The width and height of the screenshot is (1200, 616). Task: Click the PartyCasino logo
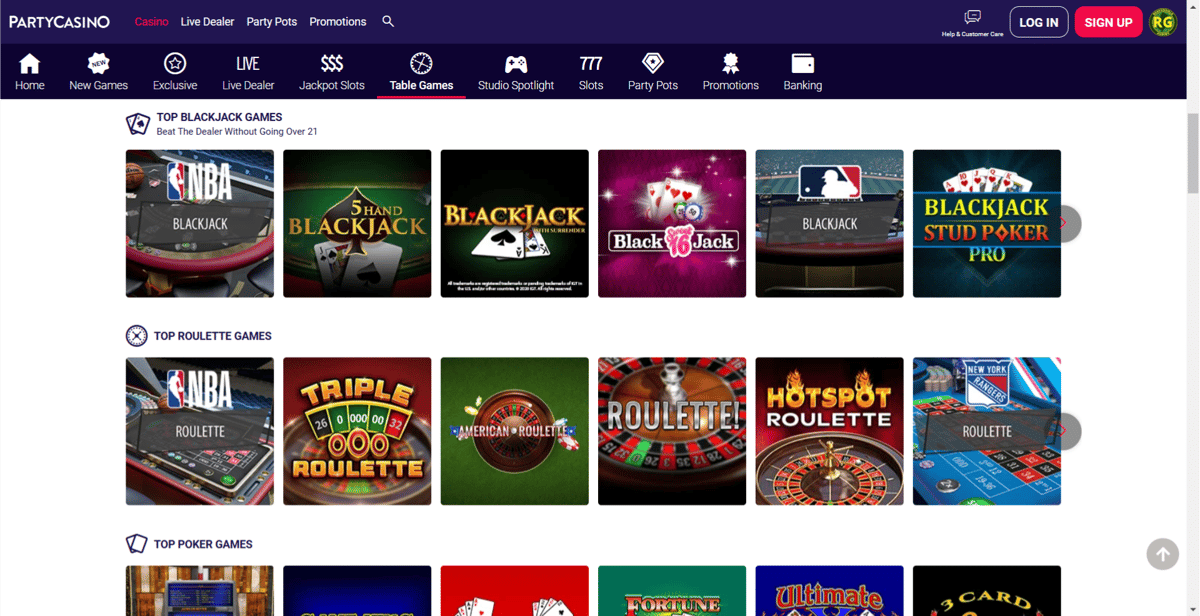[x=59, y=22]
